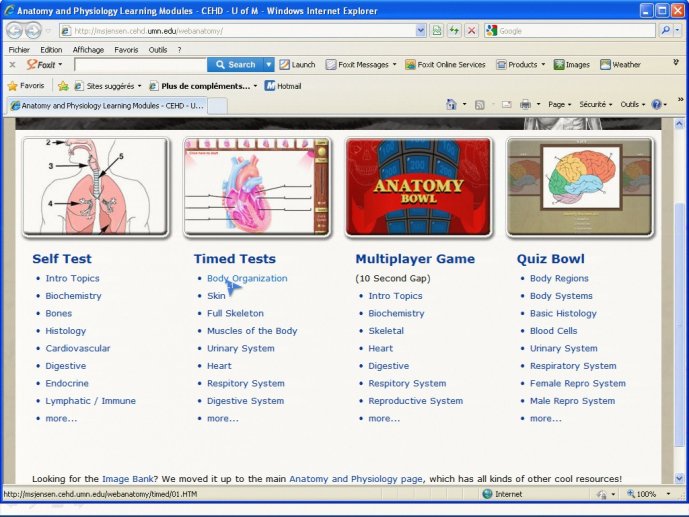Open the Sécurité dropdown menu
The height and width of the screenshot is (517, 689).
[595, 105]
